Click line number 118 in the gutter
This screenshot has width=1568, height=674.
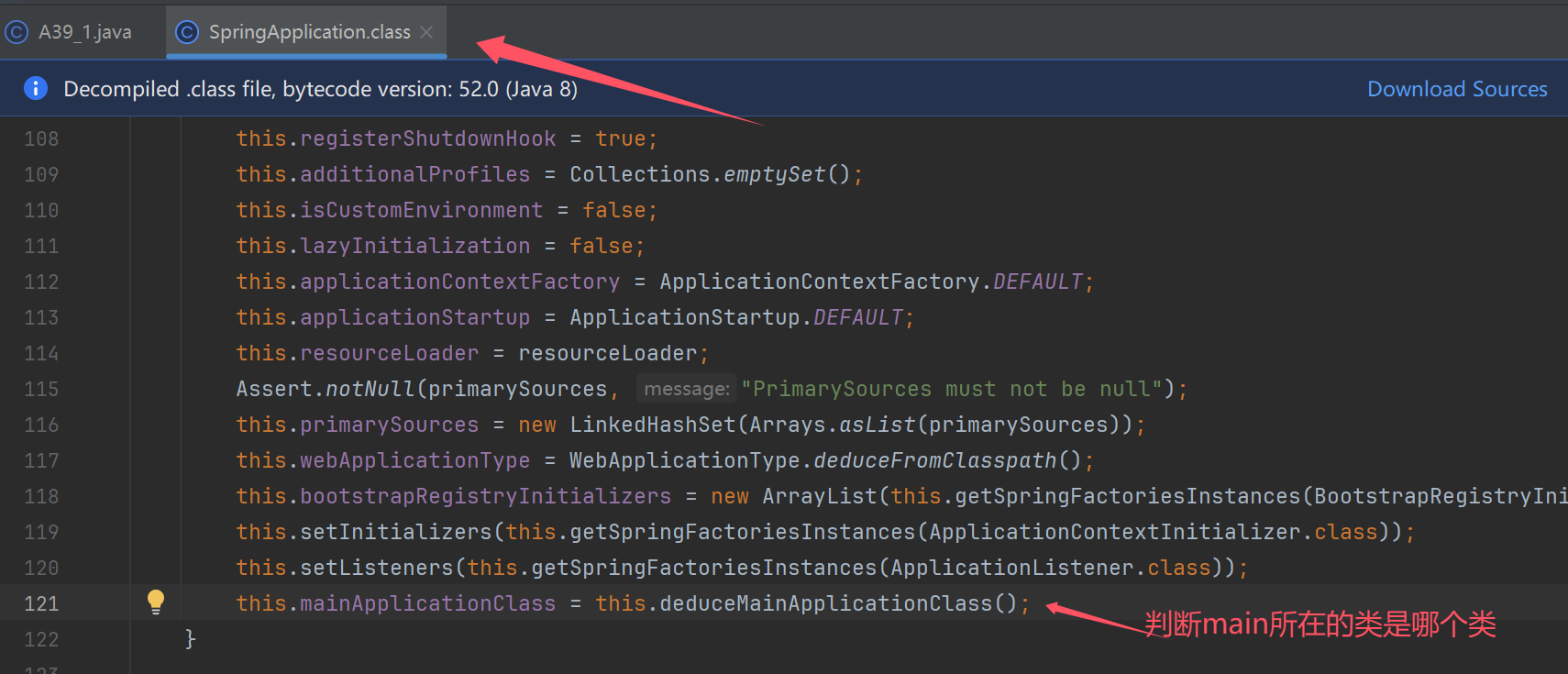point(41,496)
